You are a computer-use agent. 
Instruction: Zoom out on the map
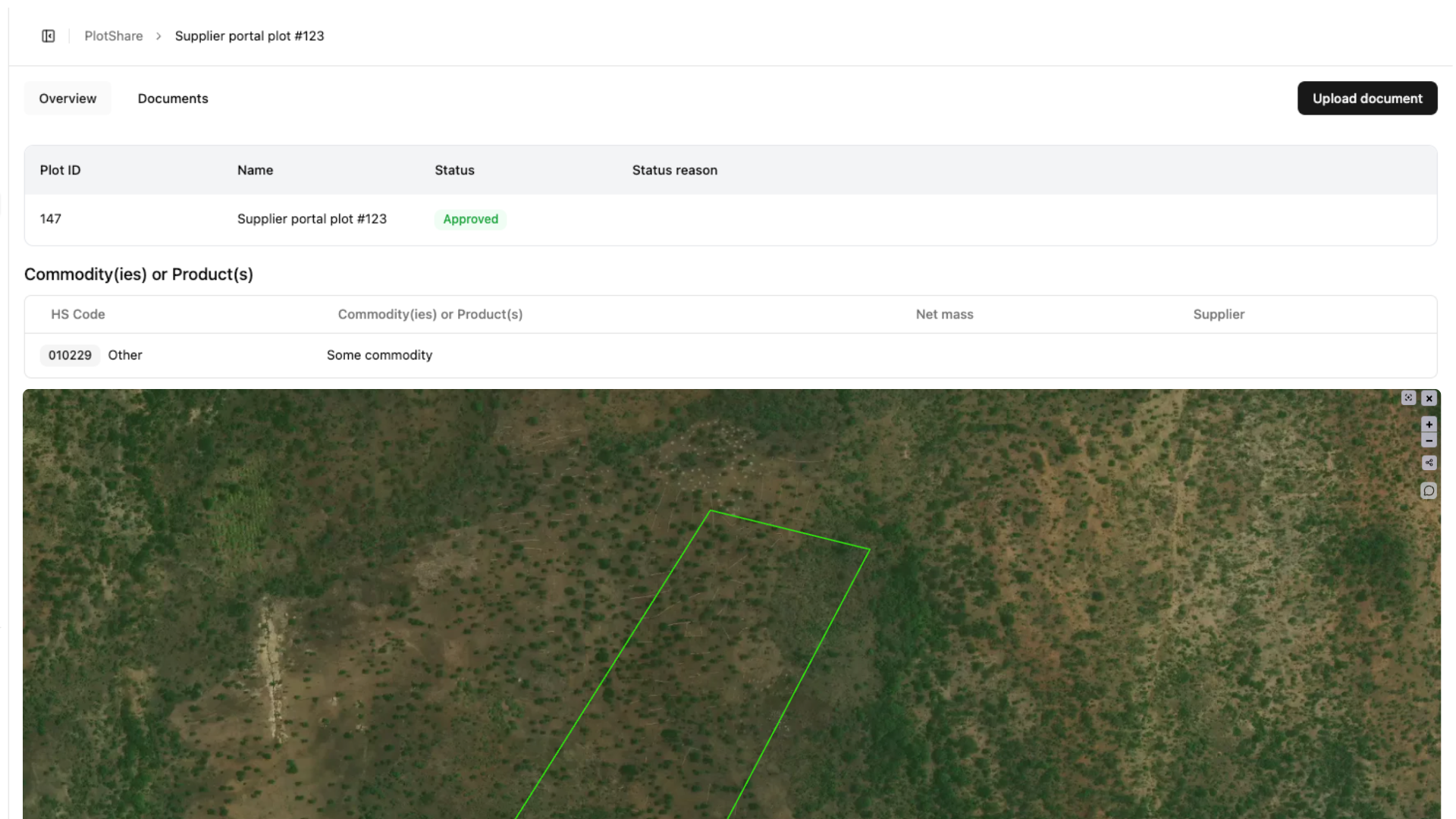[x=1429, y=441]
